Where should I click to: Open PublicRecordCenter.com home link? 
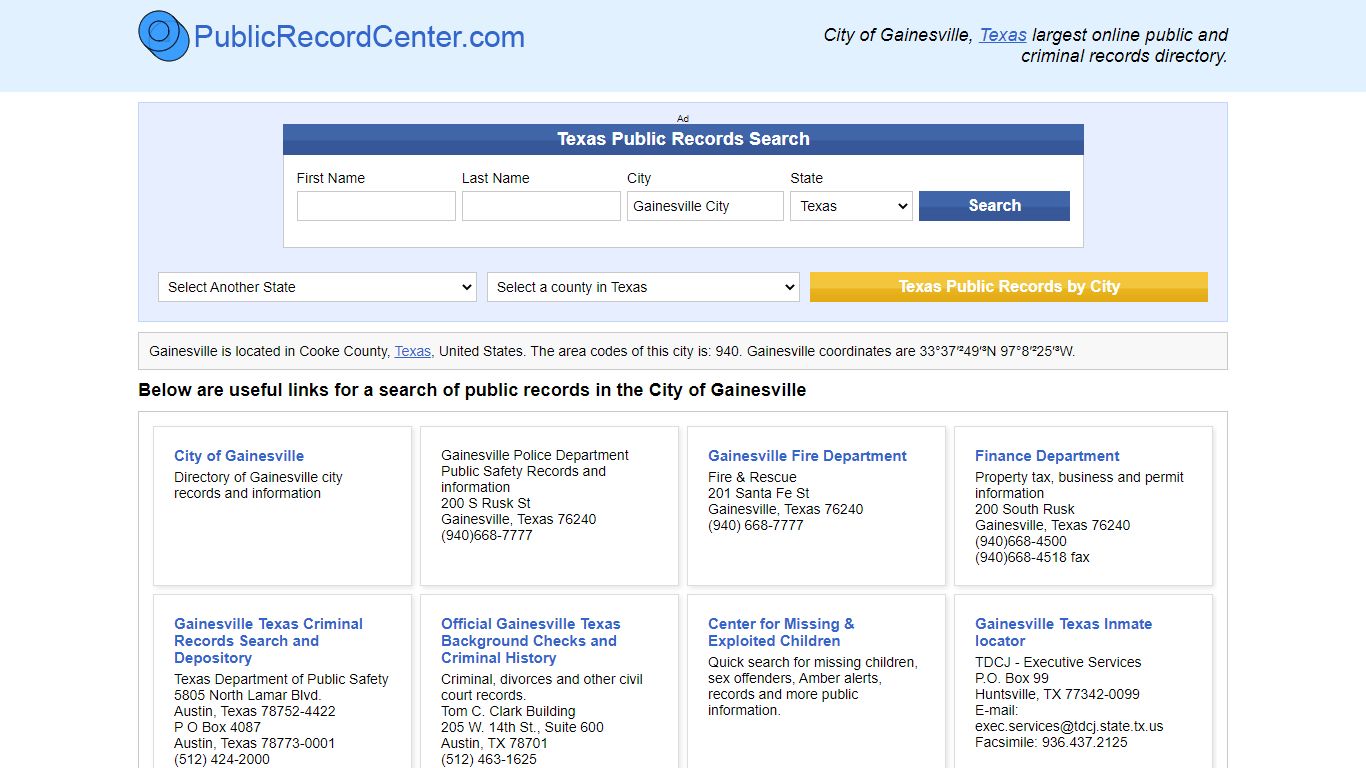[359, 37]
